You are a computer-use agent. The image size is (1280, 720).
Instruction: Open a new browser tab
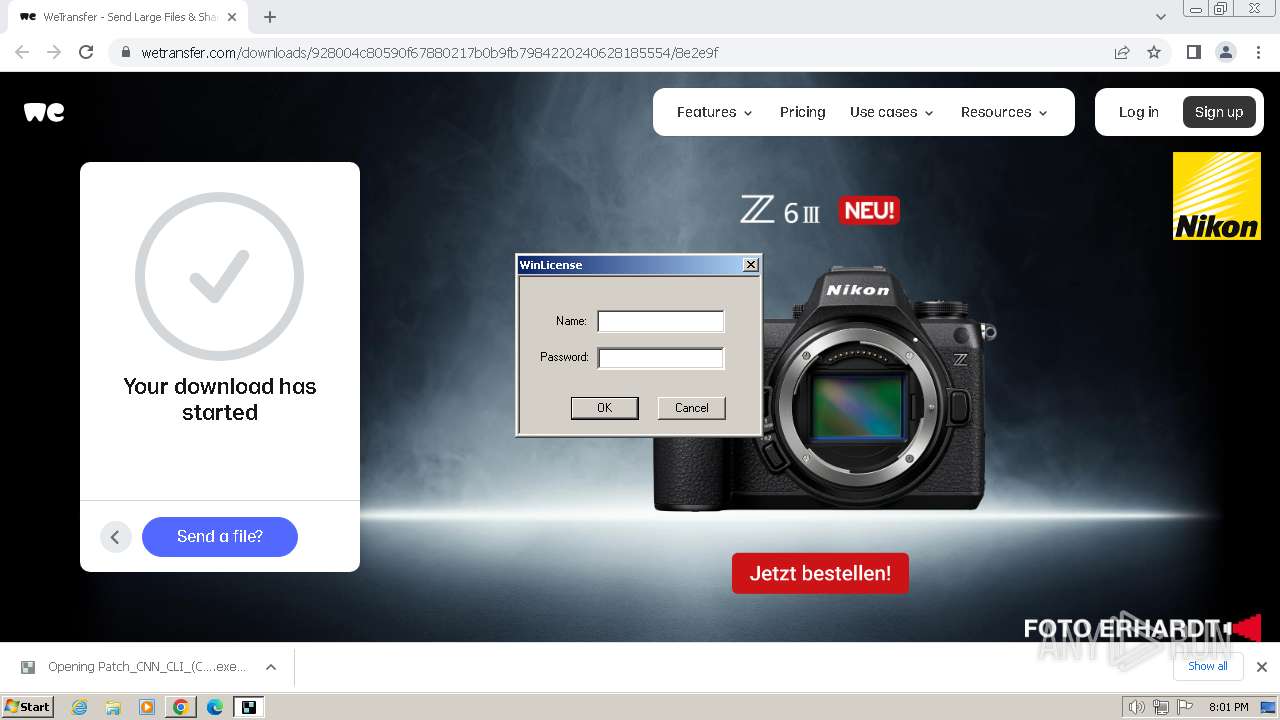click(x=270, y=17)
